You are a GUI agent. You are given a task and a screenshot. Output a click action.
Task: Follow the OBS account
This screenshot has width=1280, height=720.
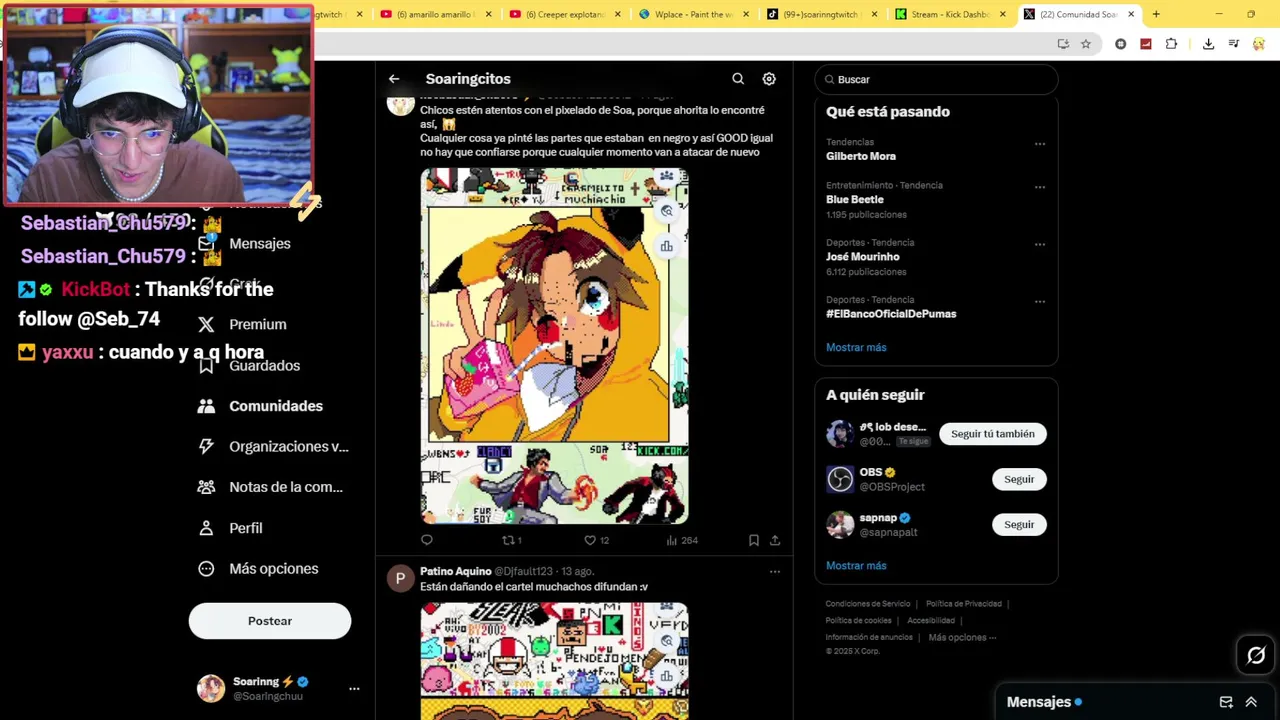[x=1019, y=479]
